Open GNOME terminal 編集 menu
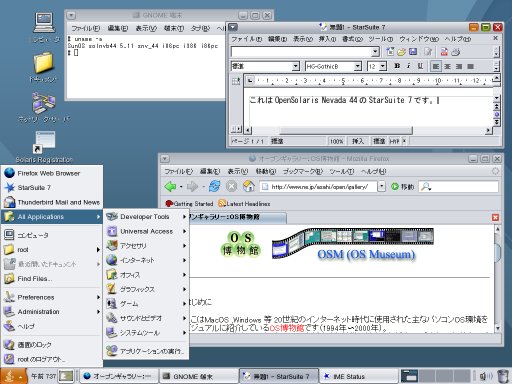Image resolution: width=512 pixels, height=384 pixels. pos(118,28)
